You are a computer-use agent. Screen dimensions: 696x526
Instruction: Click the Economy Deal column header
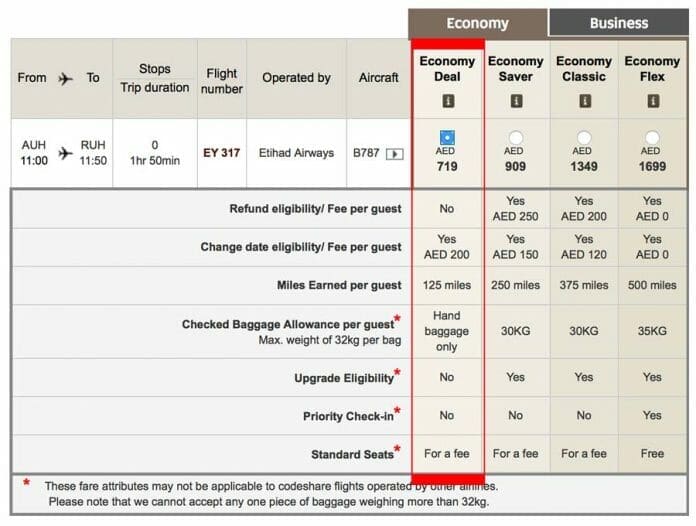point(447,69)
